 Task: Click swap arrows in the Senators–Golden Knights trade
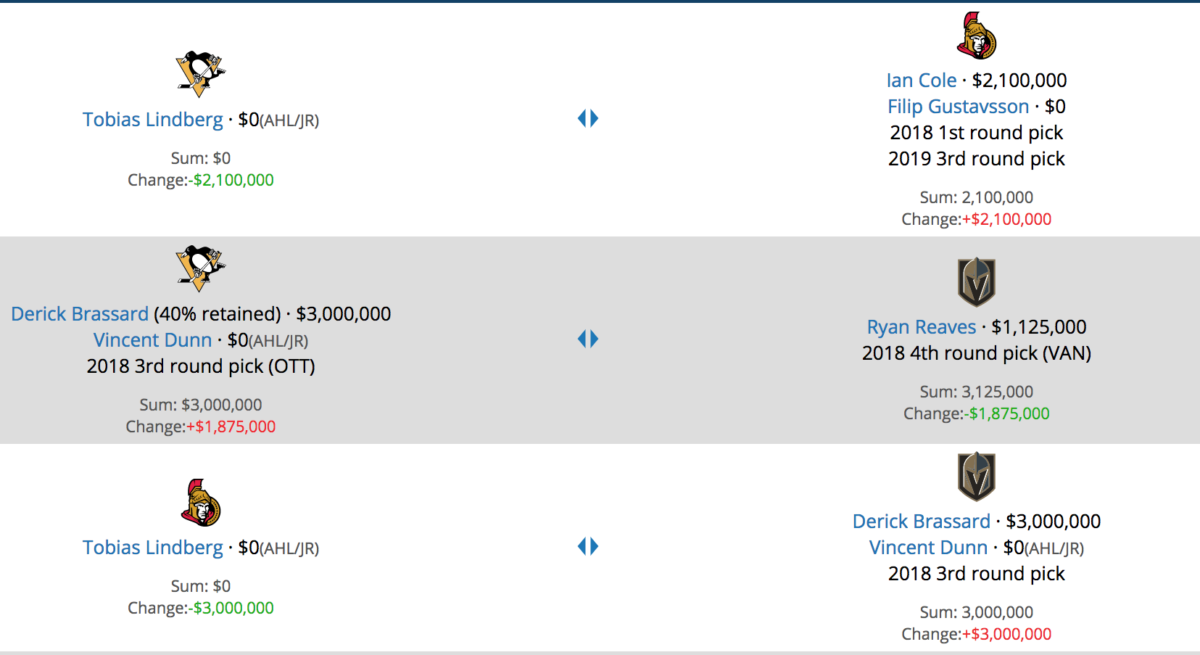point(588,546)
